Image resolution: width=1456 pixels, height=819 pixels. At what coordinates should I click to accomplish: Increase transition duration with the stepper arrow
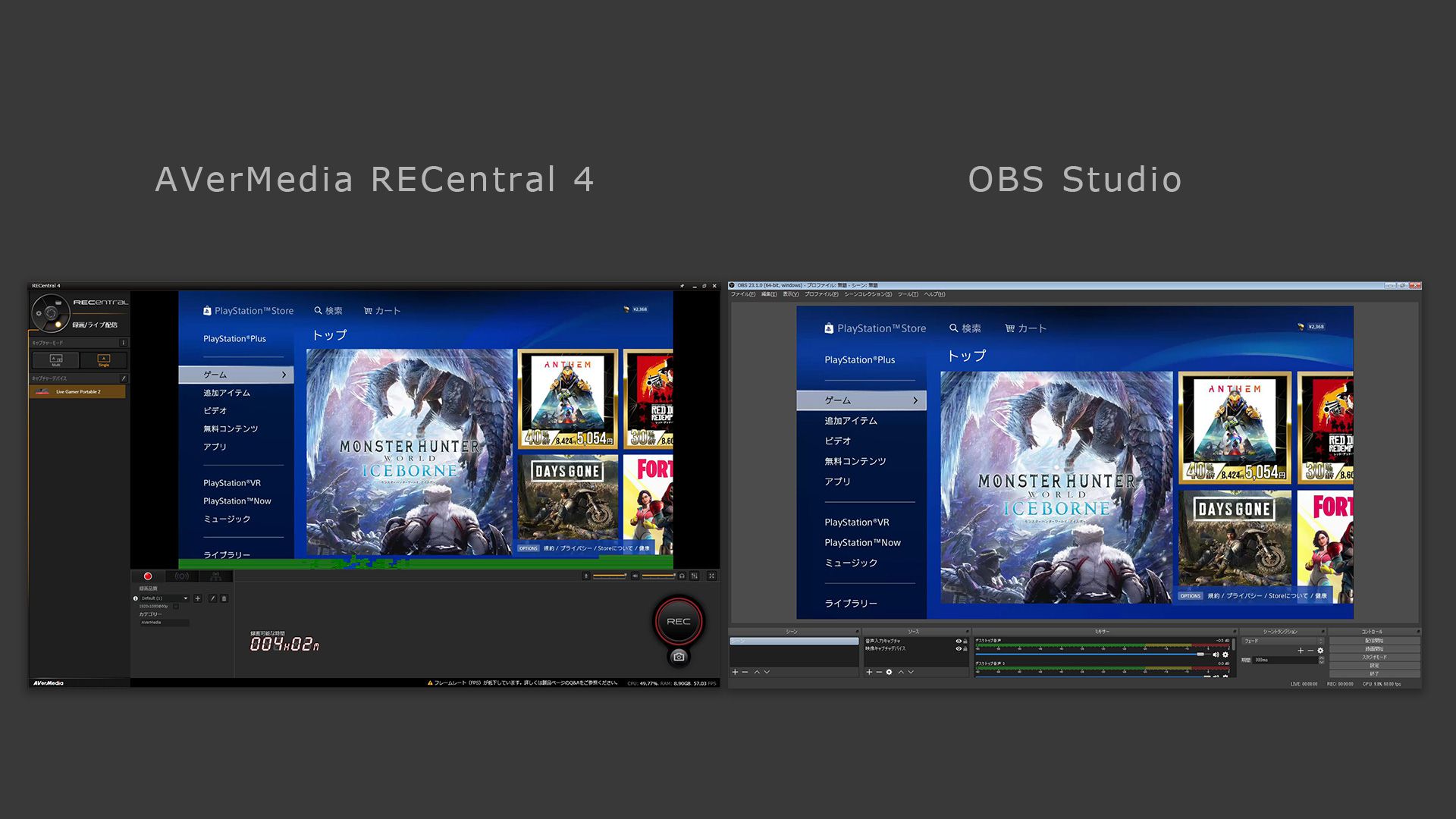(x=1322, y=657)
